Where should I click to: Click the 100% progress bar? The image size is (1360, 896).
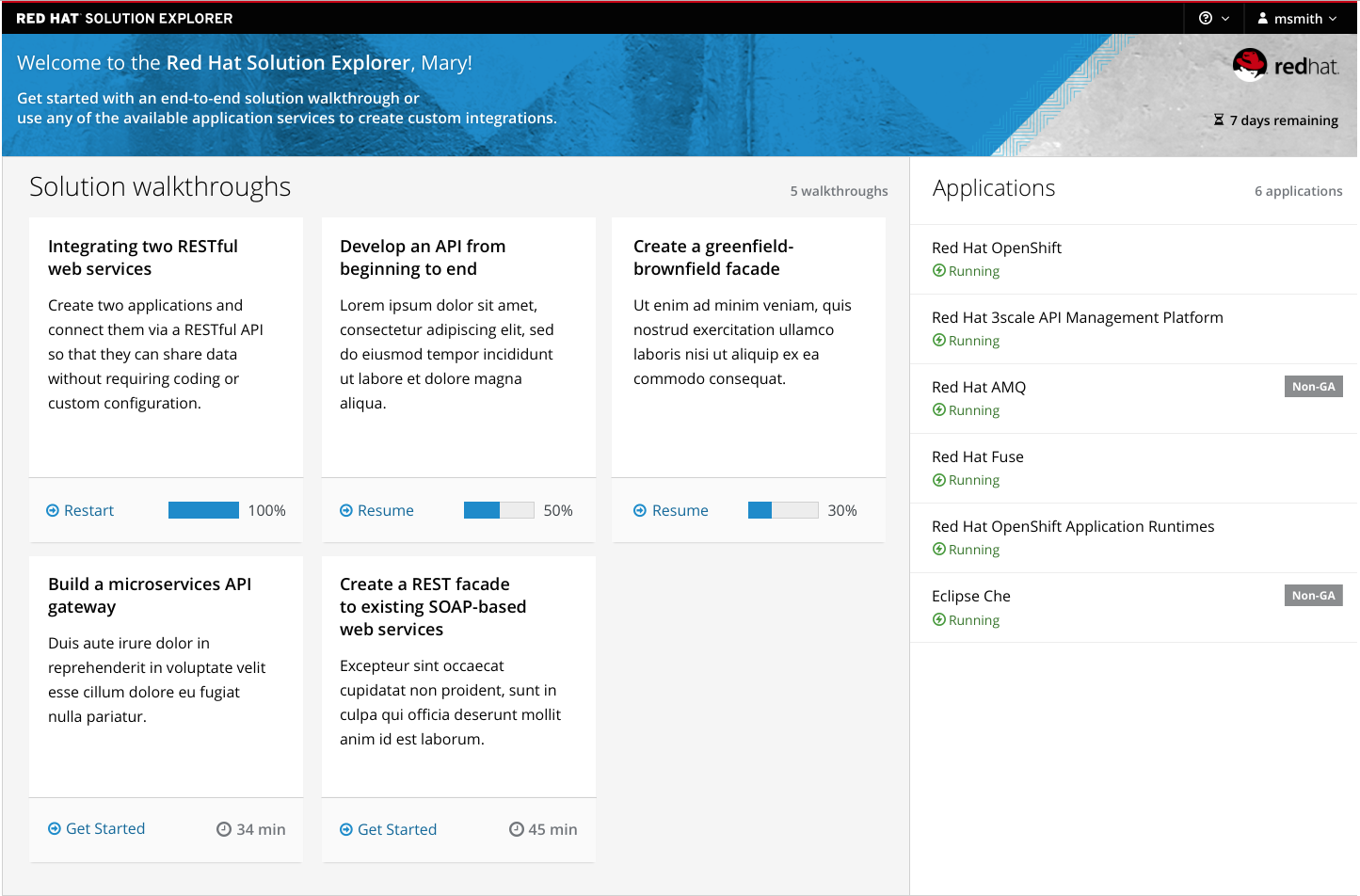203,510
